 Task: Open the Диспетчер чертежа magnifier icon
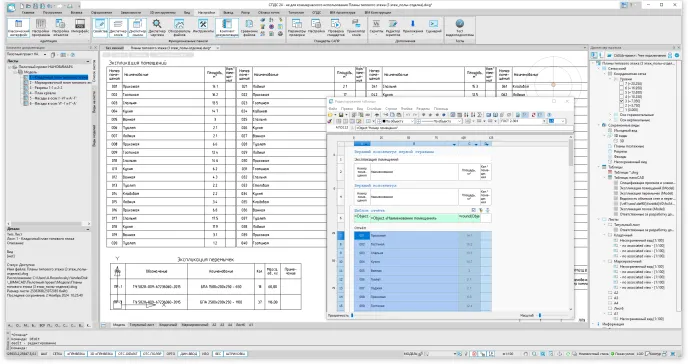pos(157,28)
